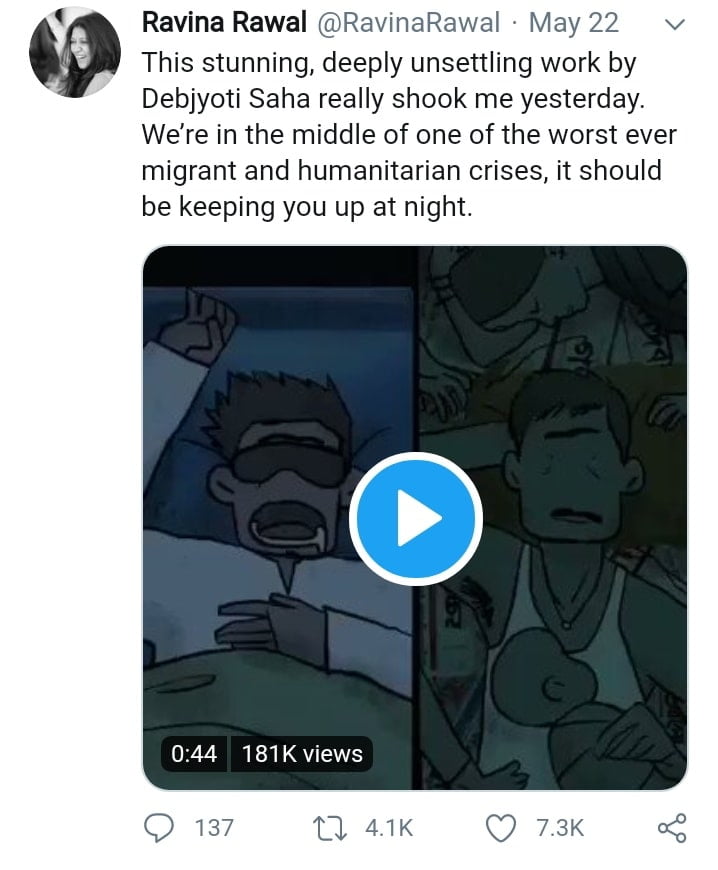Expand the tweet options chevron
This screenshot has height=870, width=718.
(673, 25)
